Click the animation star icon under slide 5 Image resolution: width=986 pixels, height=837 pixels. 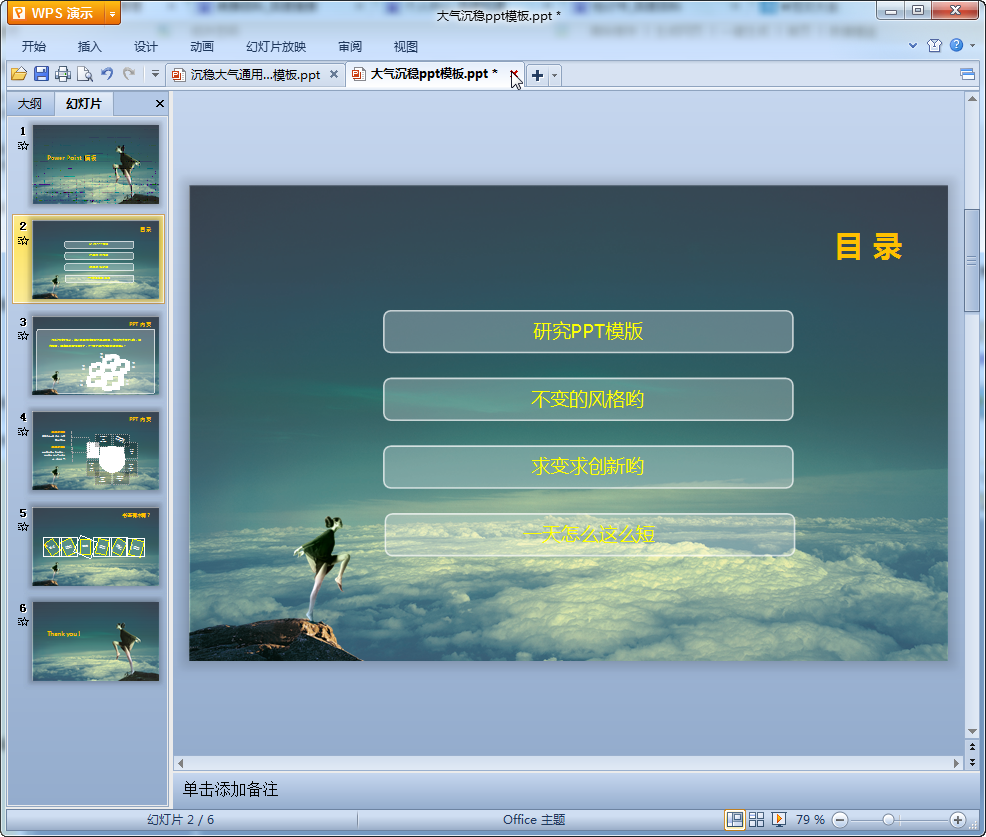[23, 527]
